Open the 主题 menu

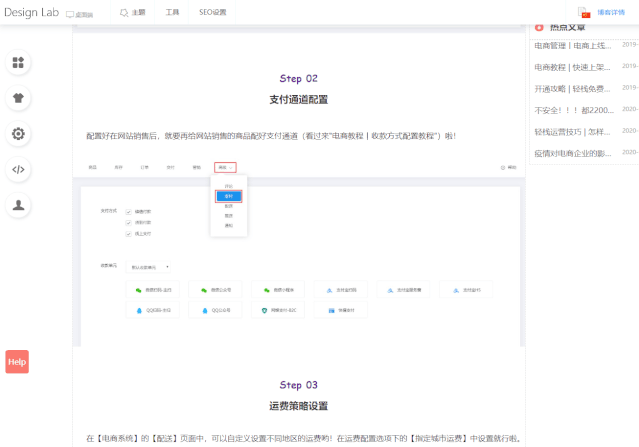pyautogui.click(x=133, y=13)
